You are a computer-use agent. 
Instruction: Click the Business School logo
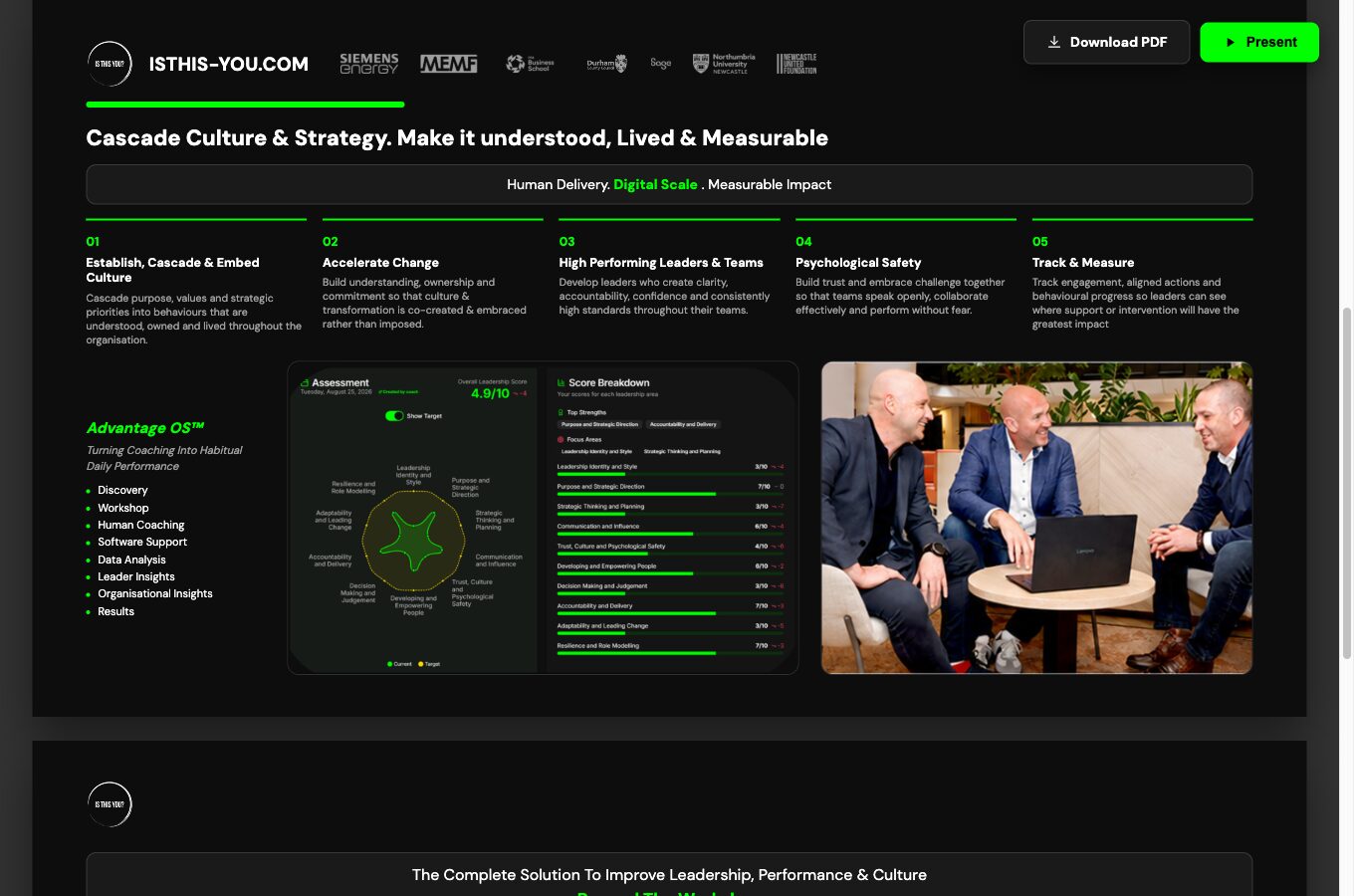(530, 64)
